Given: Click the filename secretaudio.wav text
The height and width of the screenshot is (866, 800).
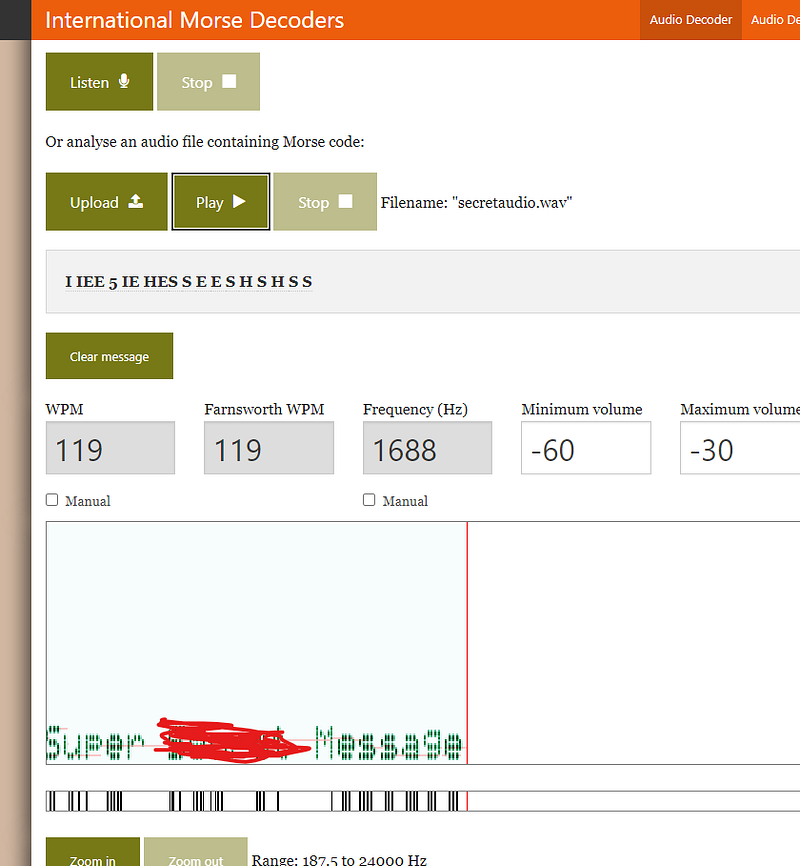Looking at the screenshot, I should (x=476, y=203).
